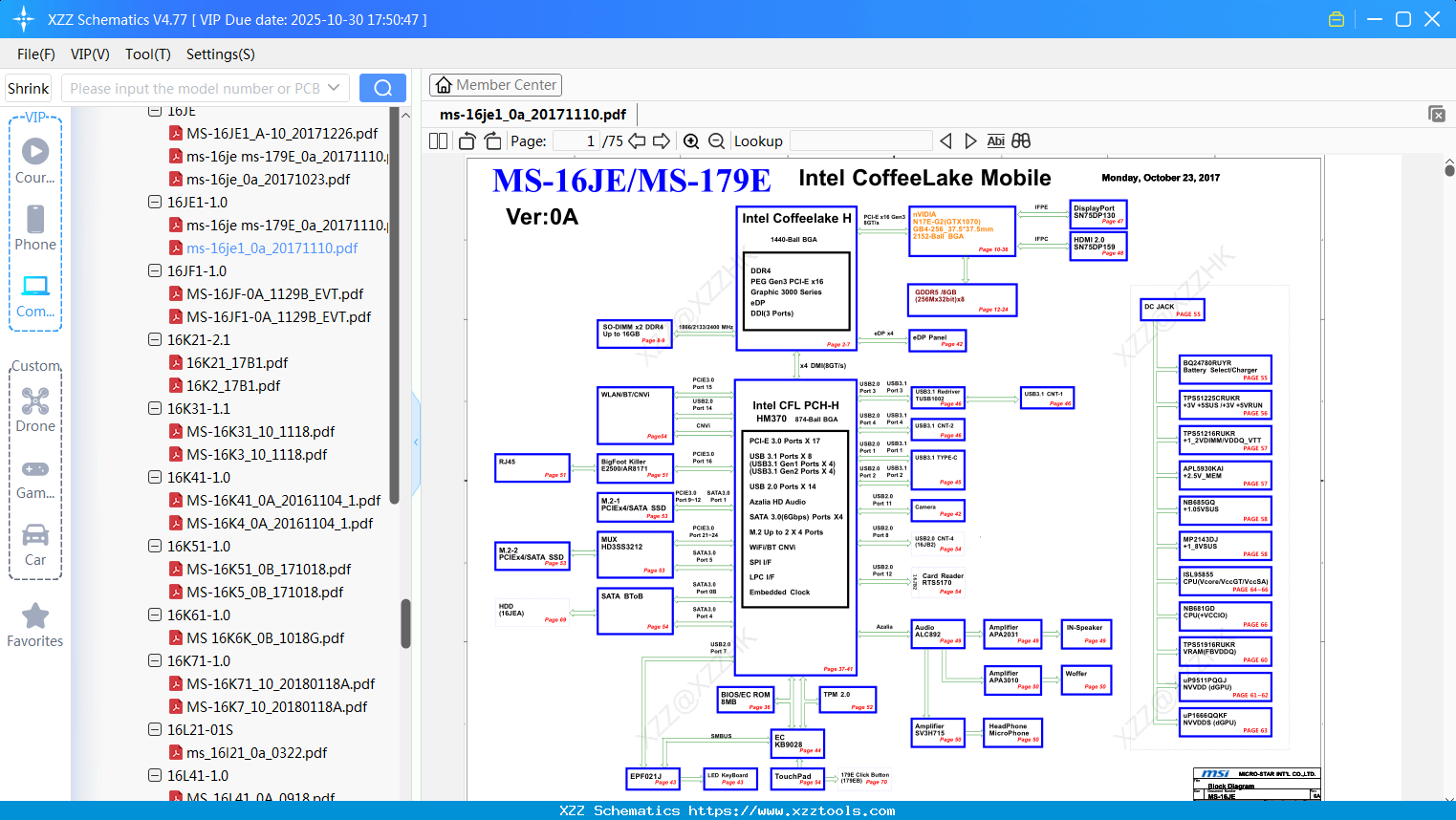Collapse the 16K21-2.1 folder
The image size is (1456, 820).
pyautogui.click(x=155, y=340)
